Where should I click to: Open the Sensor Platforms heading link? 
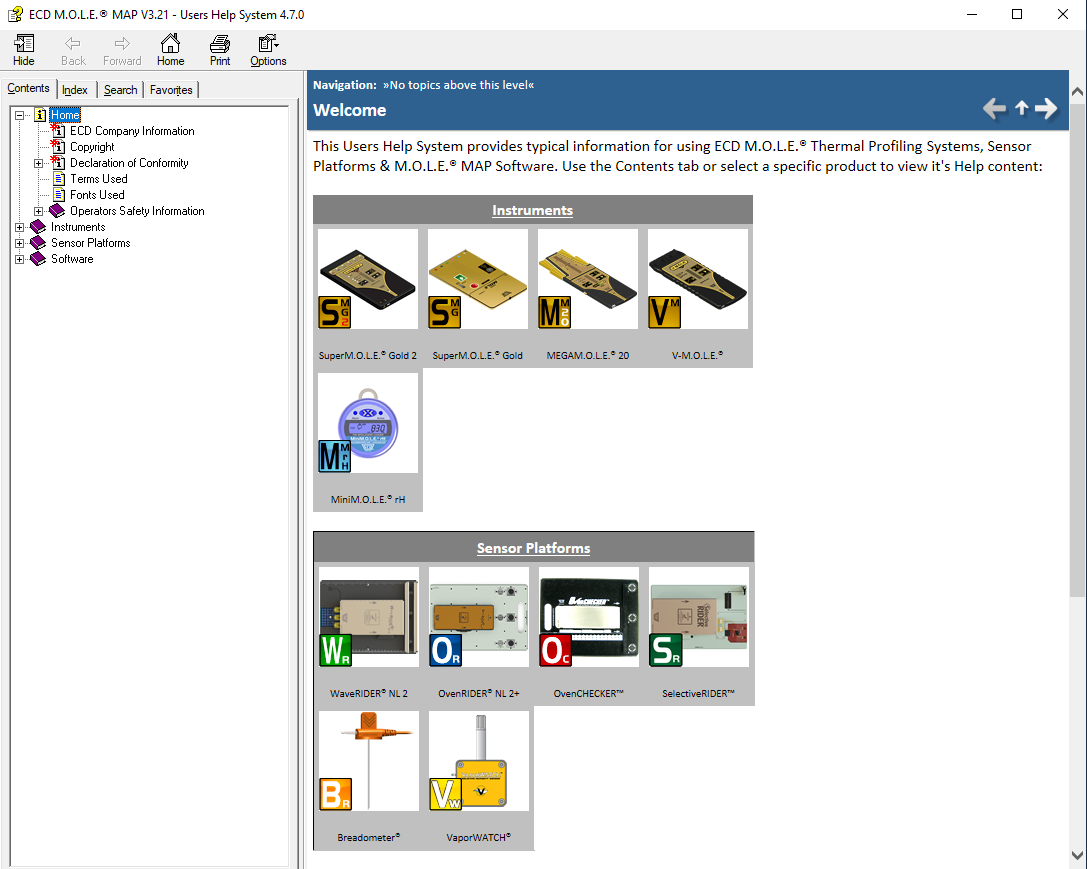[x=533, y=548]
